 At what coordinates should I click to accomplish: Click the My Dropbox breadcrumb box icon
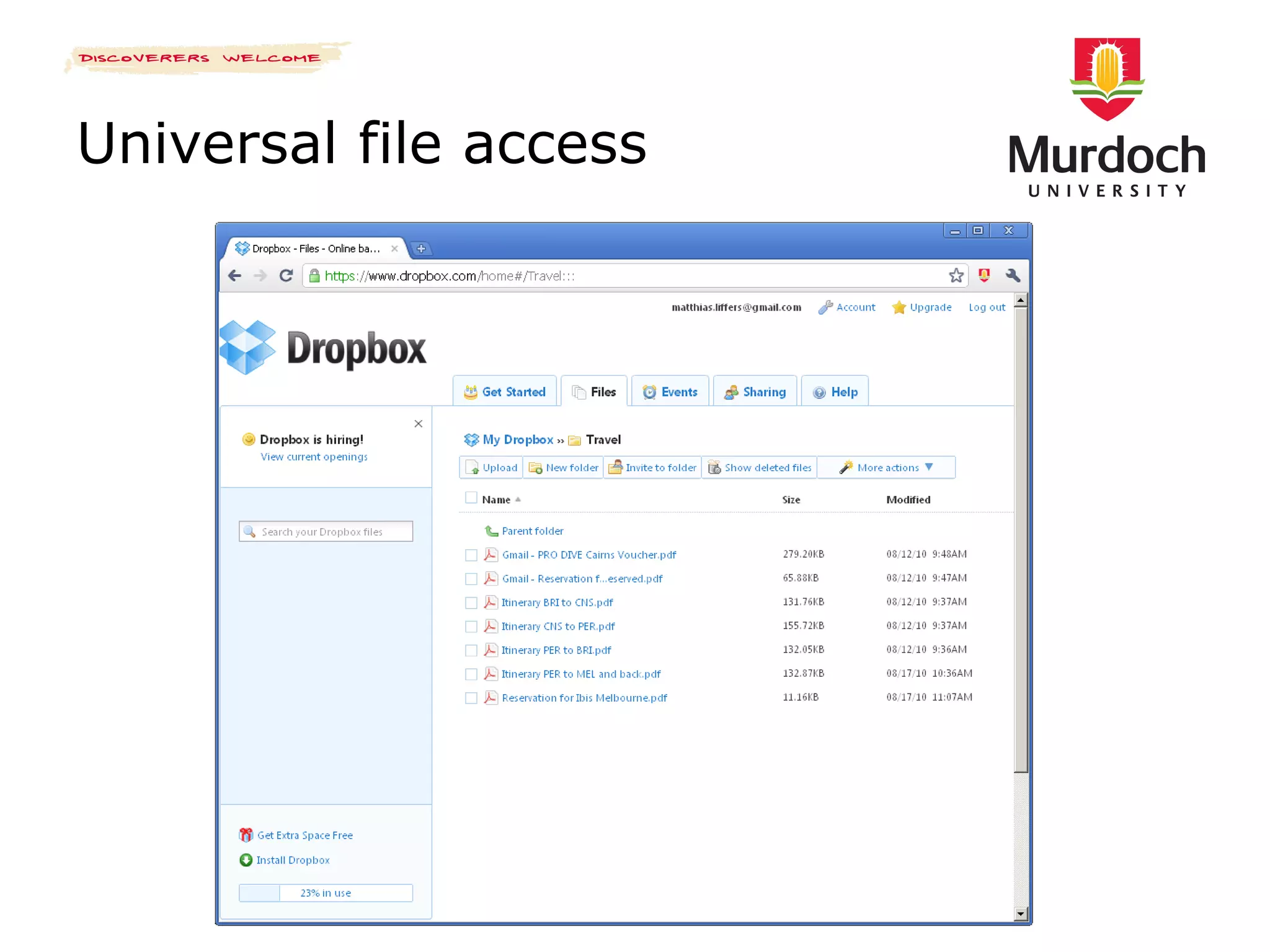[x=471, y=440]
